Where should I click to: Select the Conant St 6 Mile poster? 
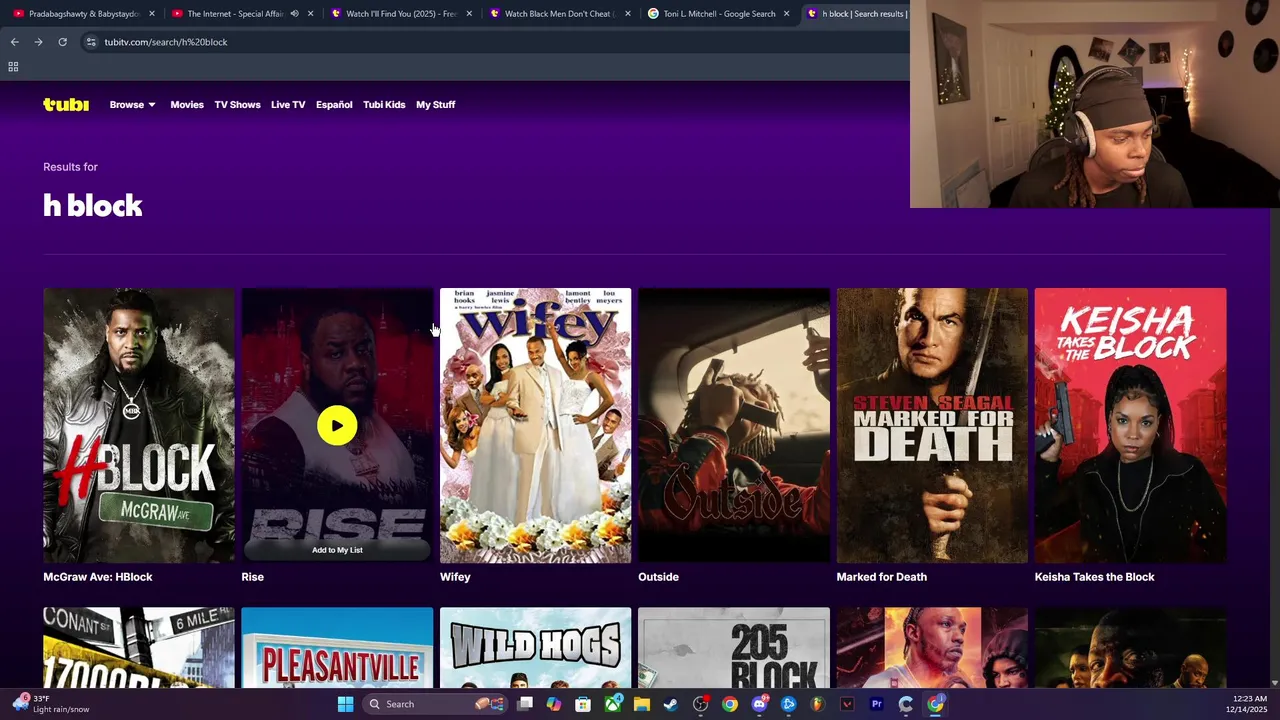(139, 648)
